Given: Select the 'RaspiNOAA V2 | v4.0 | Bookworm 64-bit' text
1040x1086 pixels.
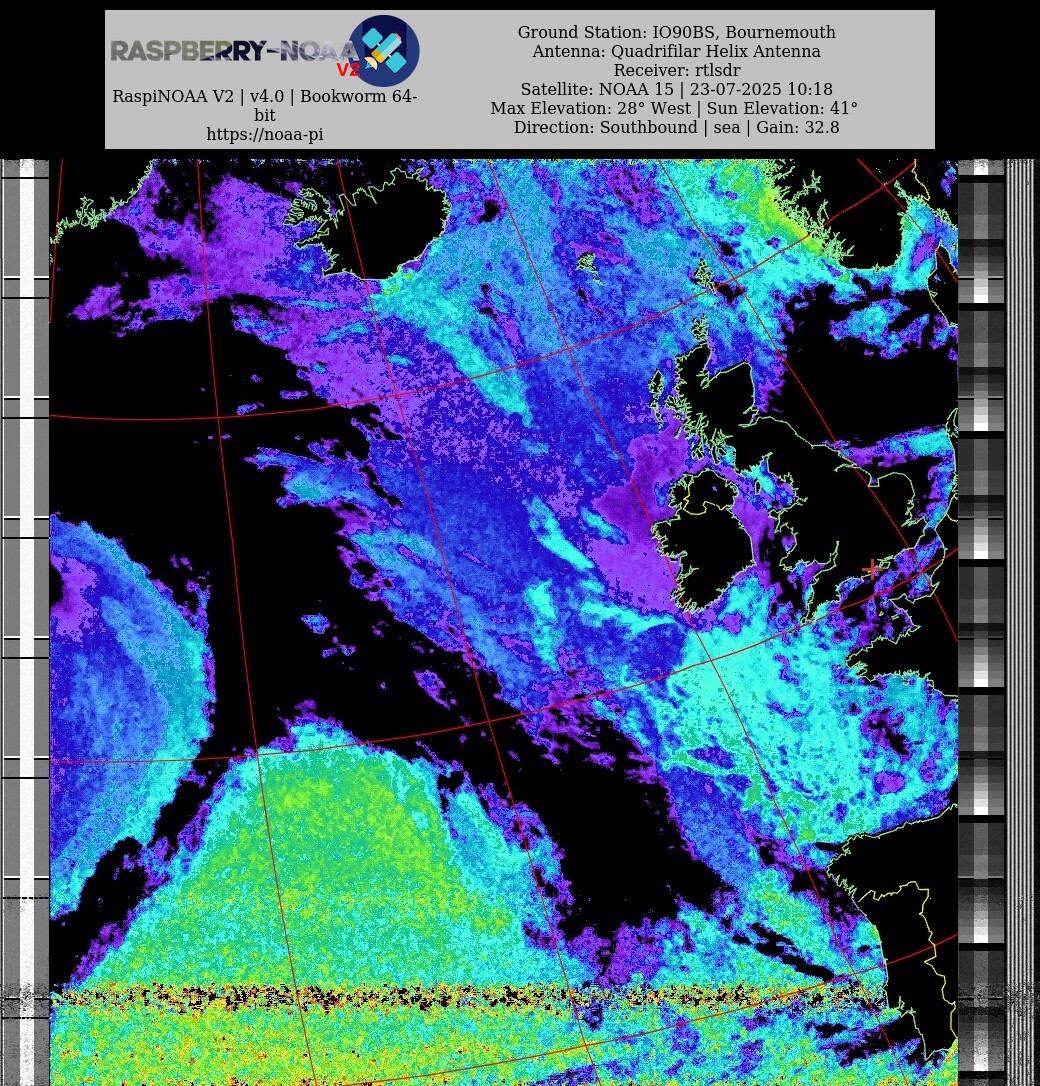Looking at the screenshot, I should tap(265, 105).
